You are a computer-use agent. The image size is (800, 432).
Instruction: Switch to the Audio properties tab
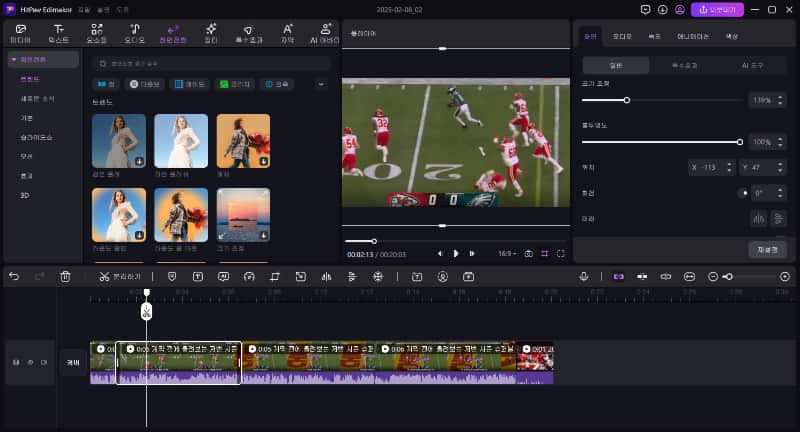(623, 35)
